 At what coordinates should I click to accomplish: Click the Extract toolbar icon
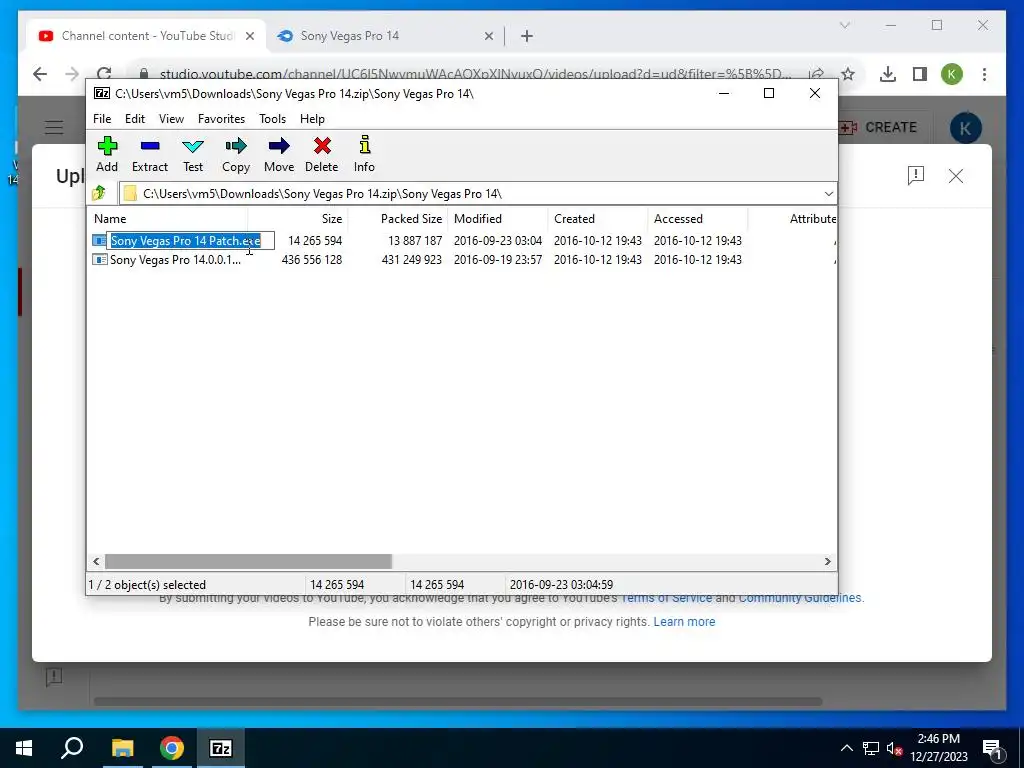click(150, 146)
